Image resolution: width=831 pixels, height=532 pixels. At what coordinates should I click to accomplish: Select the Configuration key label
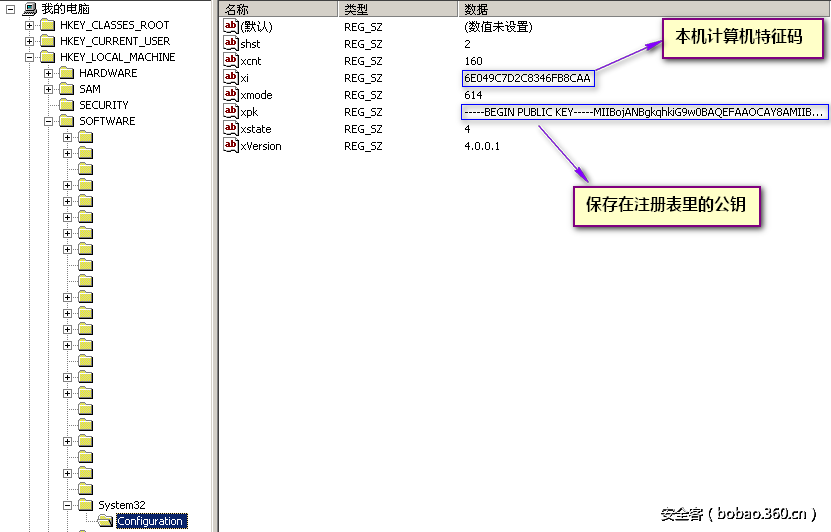[150, 521]
